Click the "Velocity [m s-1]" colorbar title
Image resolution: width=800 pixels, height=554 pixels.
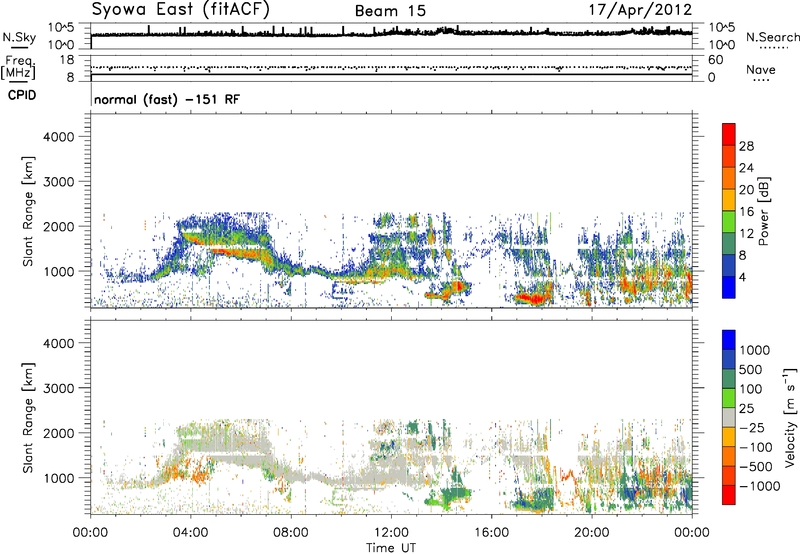point(791,418)
